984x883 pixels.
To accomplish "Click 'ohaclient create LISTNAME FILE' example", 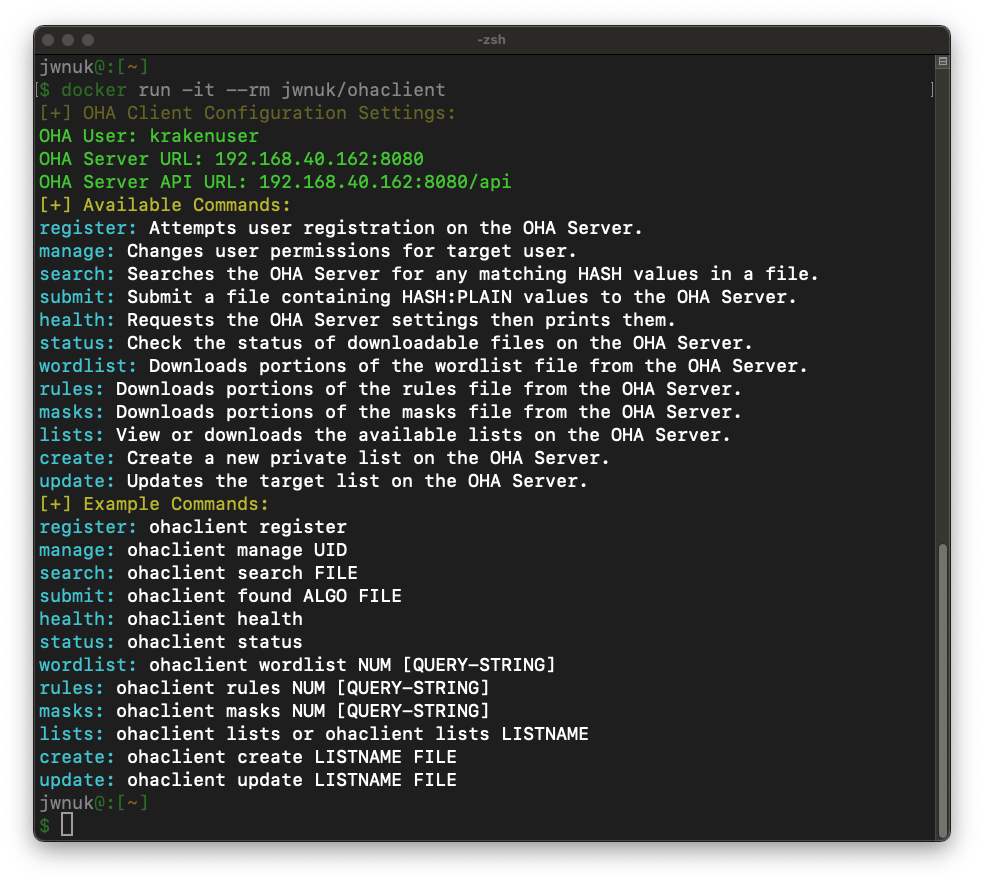I will (292, 757).
